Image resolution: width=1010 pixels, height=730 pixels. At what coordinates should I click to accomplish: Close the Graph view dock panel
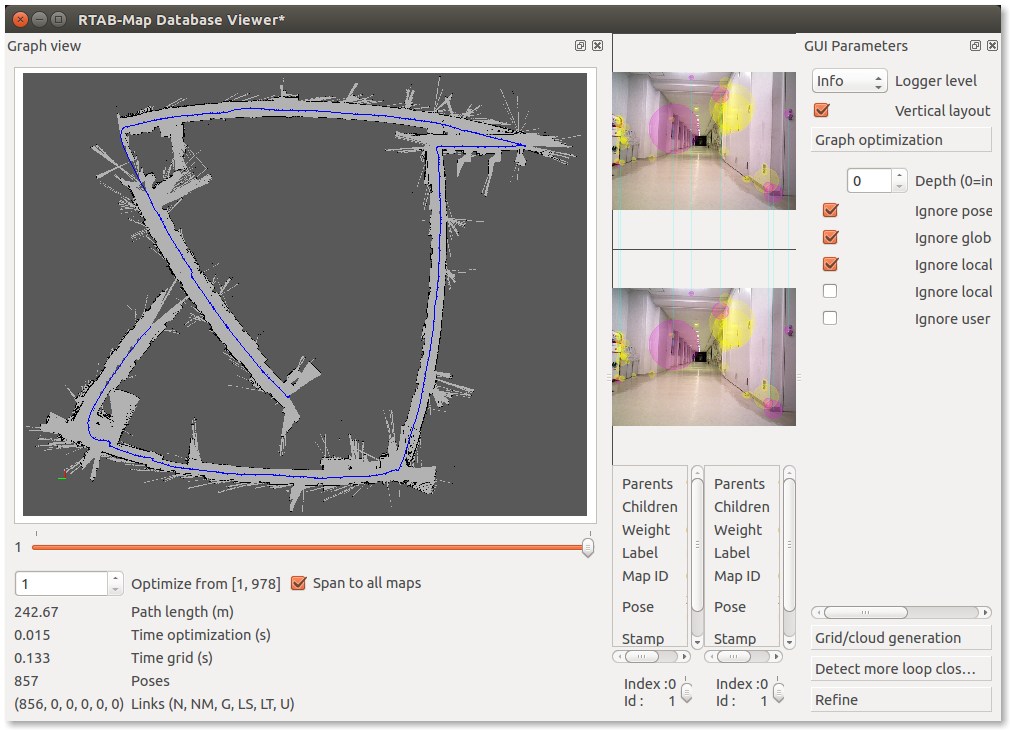coord(597,46)
